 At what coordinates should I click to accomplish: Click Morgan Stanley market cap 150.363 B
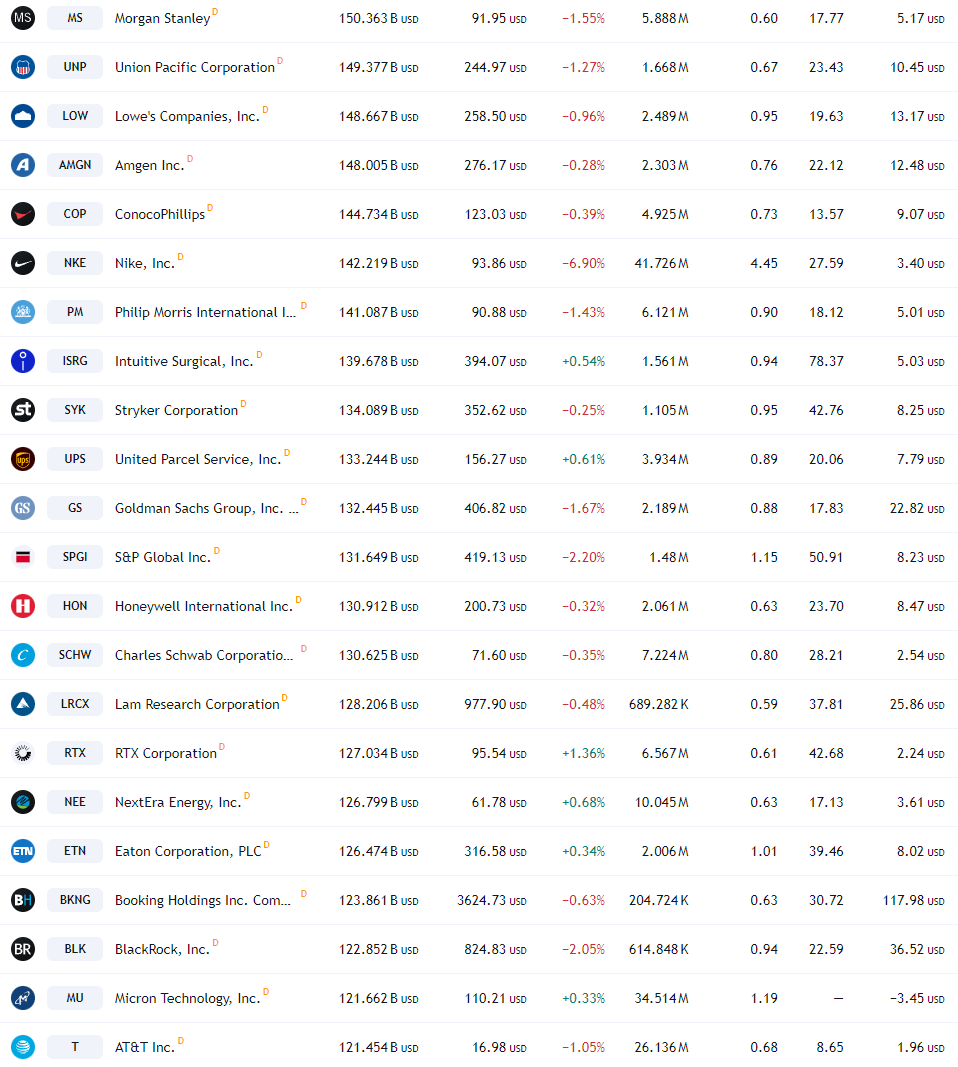tap(378, 18)
